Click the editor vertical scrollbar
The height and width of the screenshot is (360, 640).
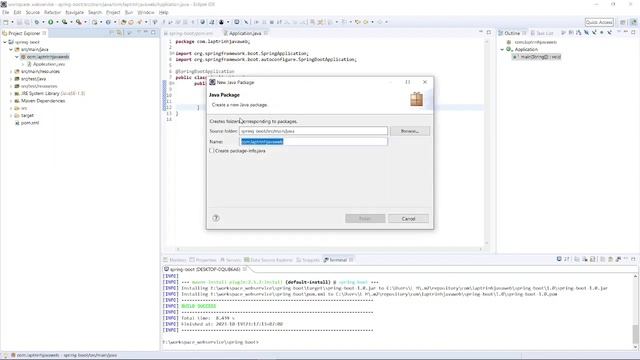[x=486, y=143]
